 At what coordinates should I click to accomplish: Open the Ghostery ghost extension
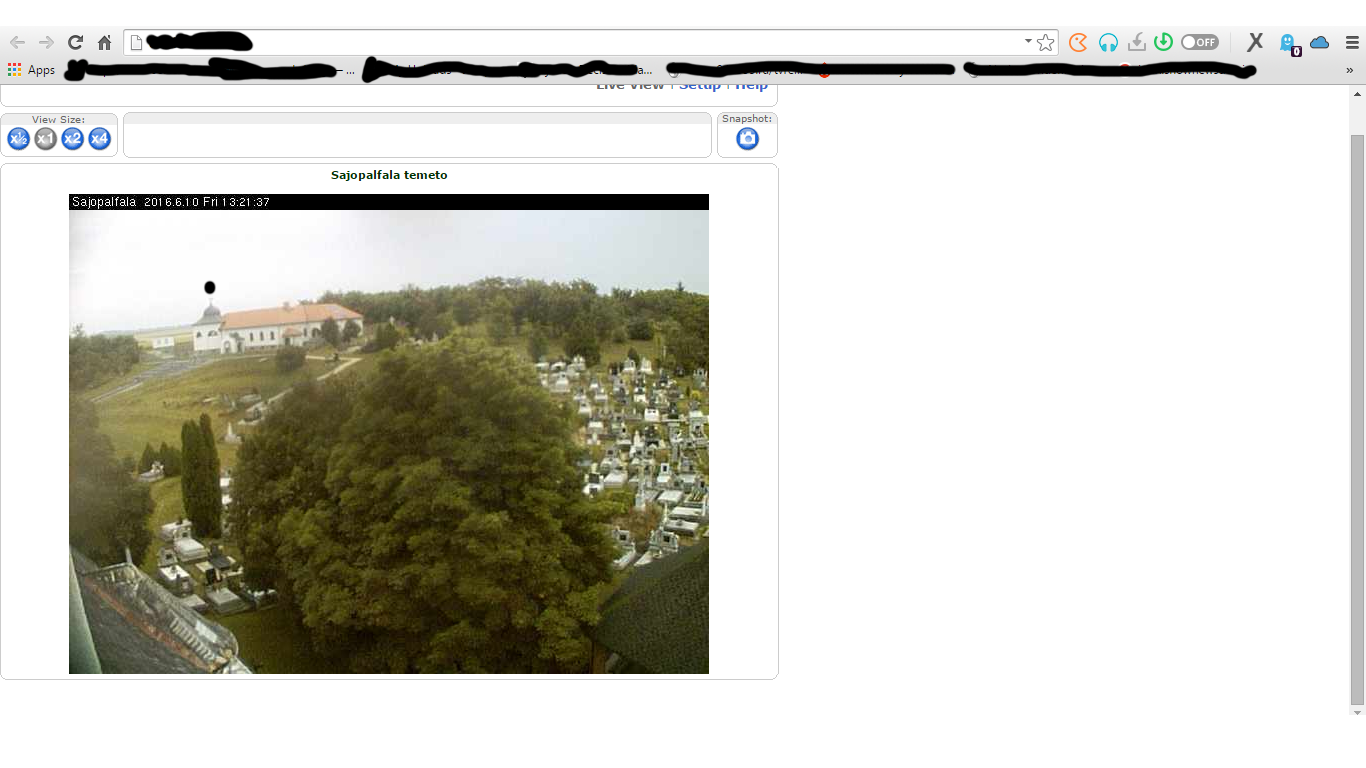[x=1288, y=43]
